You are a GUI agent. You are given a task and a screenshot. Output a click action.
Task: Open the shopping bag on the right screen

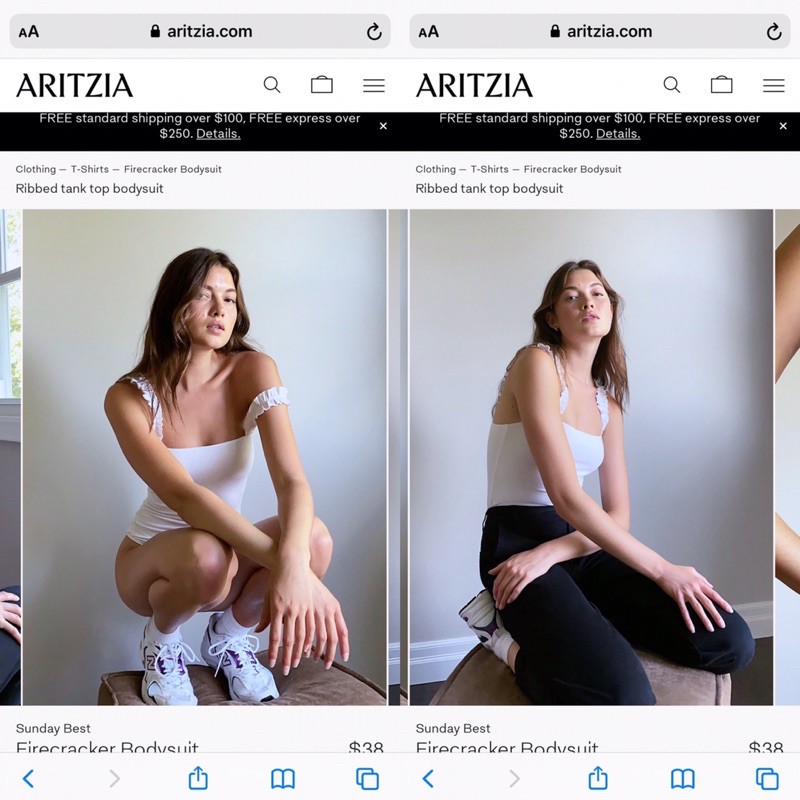point(722,85)
